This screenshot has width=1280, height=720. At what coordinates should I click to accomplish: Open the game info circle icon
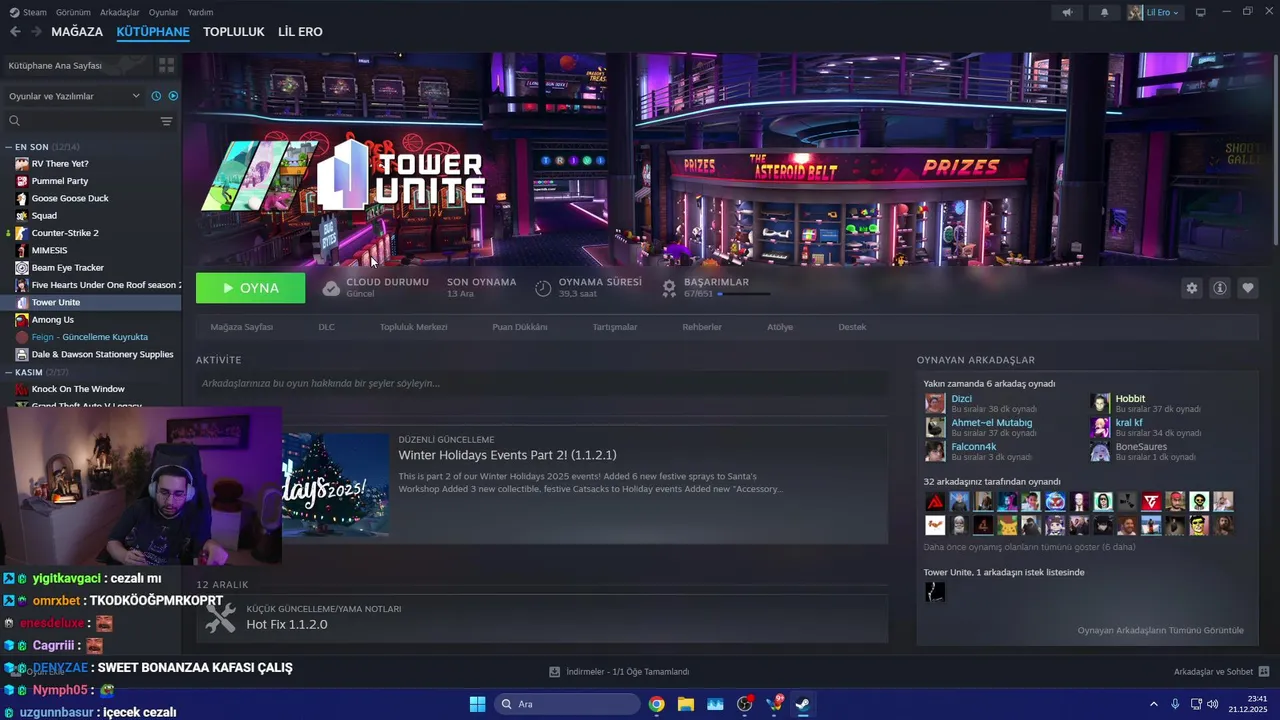coord(1220,288)
